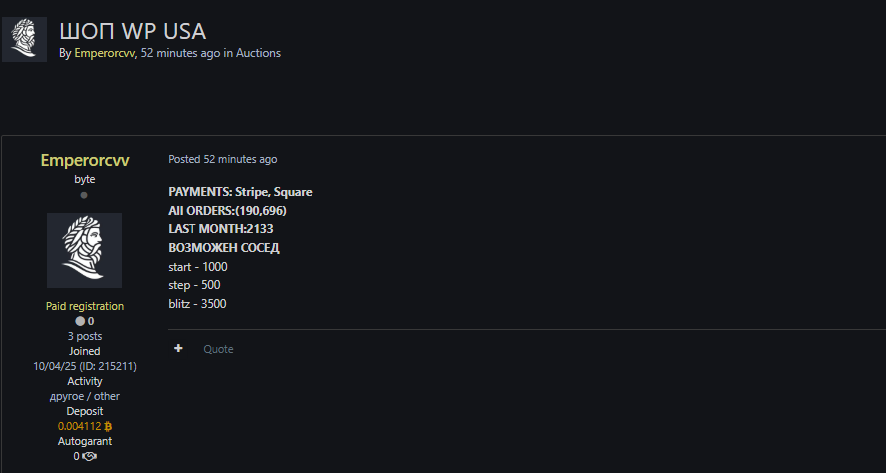Click the thread title "ШОП WP USA"
The height and width of the screenshot is (473, 886).
coord(132,31)
